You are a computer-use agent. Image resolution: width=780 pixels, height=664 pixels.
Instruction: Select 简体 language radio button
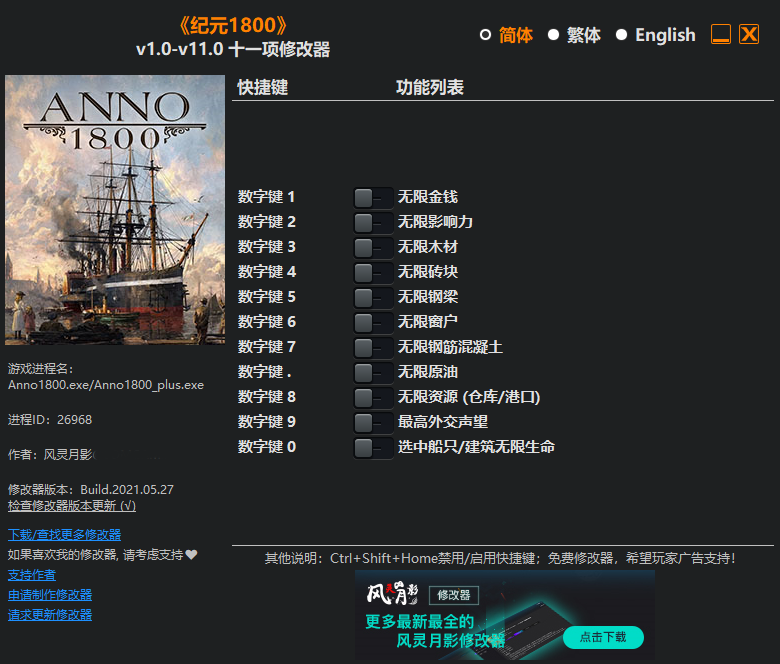486,35
